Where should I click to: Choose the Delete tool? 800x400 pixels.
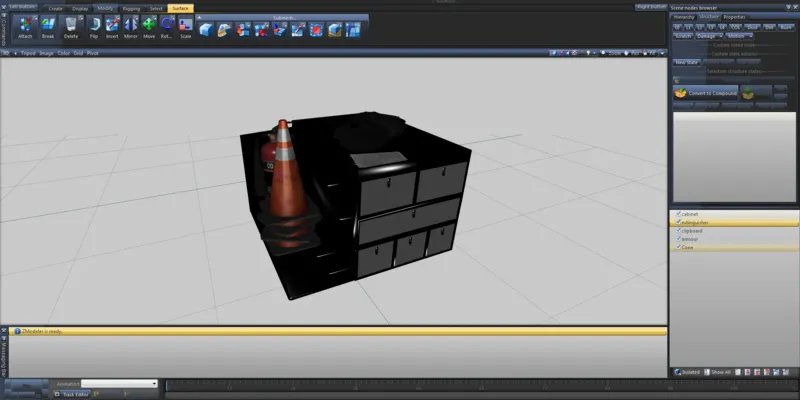pyautogui.click(x=71, y=25)
